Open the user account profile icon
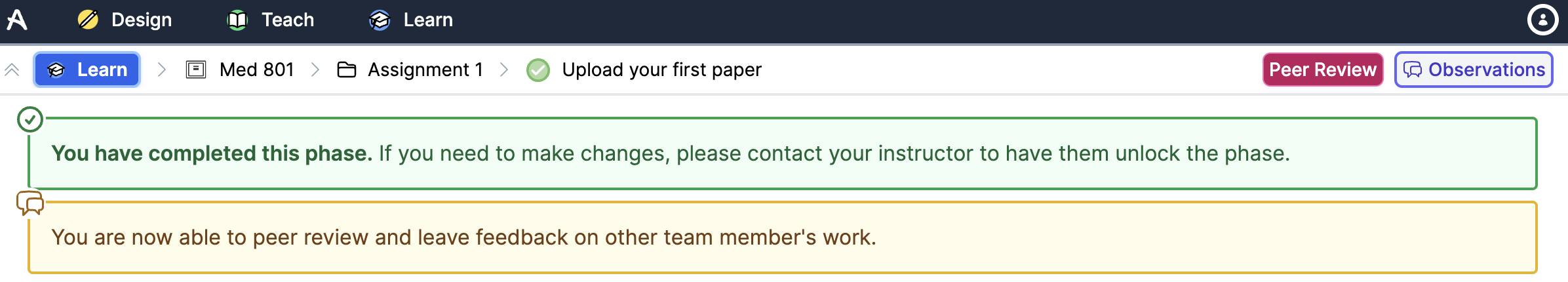Screen dimensions: 1568x282 tap(1542, 20)
